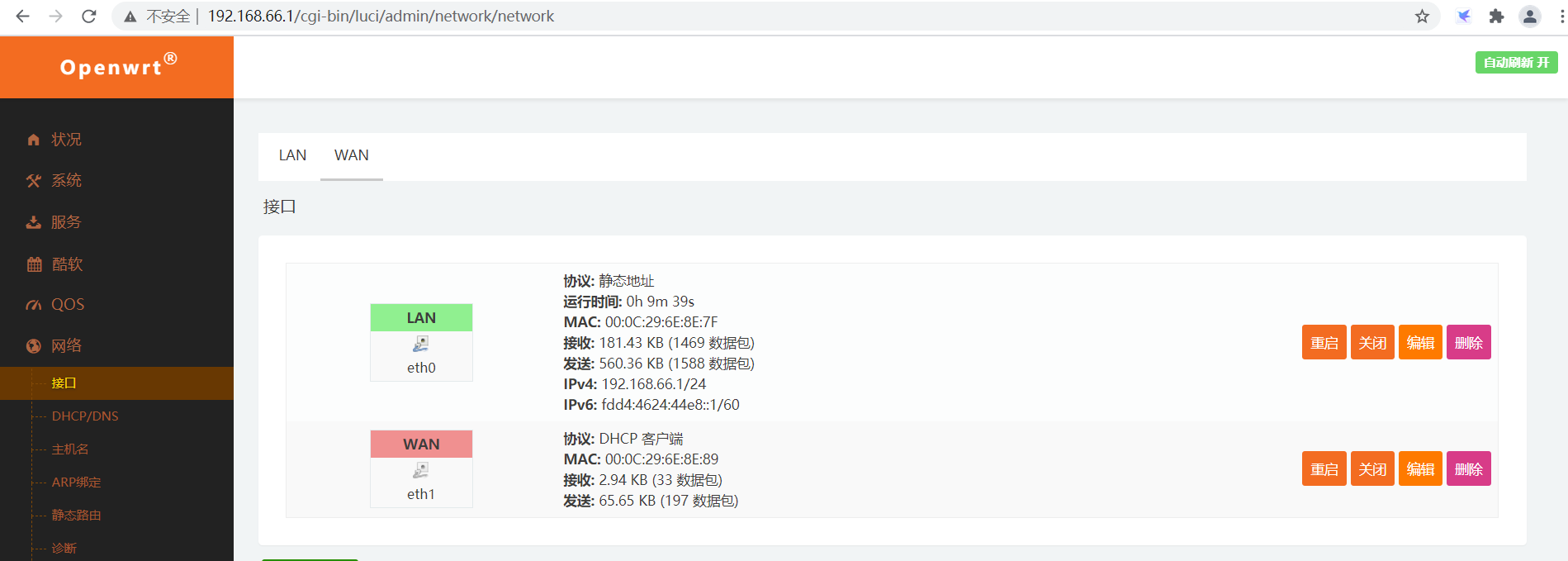Screen dimensions: 1568x561
Task: Click the not-secure warning triangle icon
Action: point(130,17)
